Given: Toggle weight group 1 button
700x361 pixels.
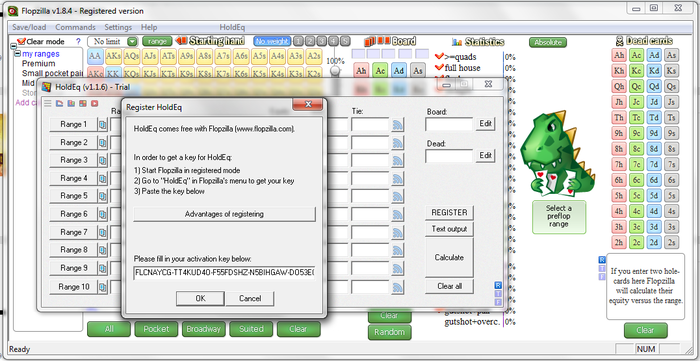Looking at the screenshot, I should [299, 41].
